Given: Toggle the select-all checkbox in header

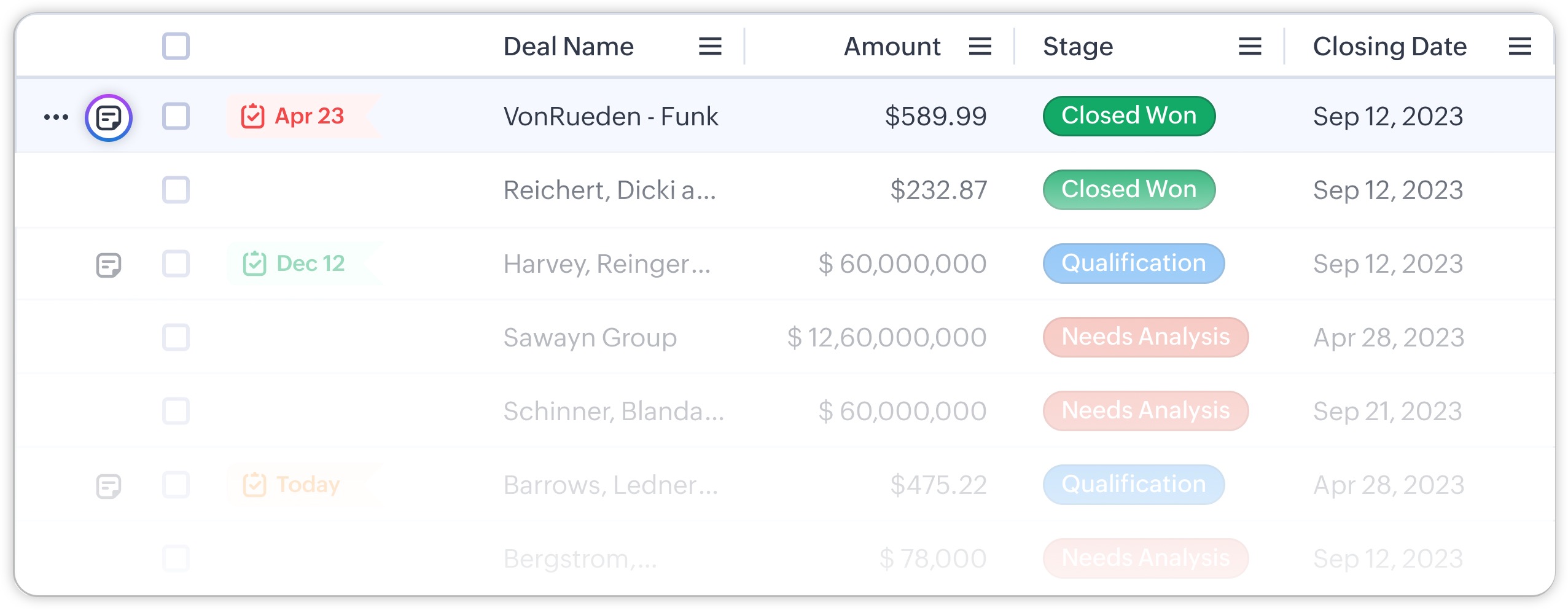Looking at the screenshot, I should [176, 46].
